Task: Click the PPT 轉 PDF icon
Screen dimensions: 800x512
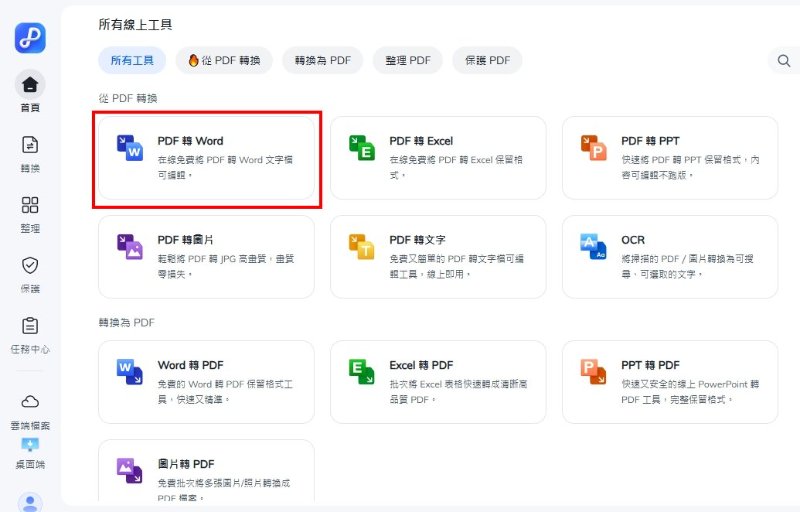Action: (594, 372)
